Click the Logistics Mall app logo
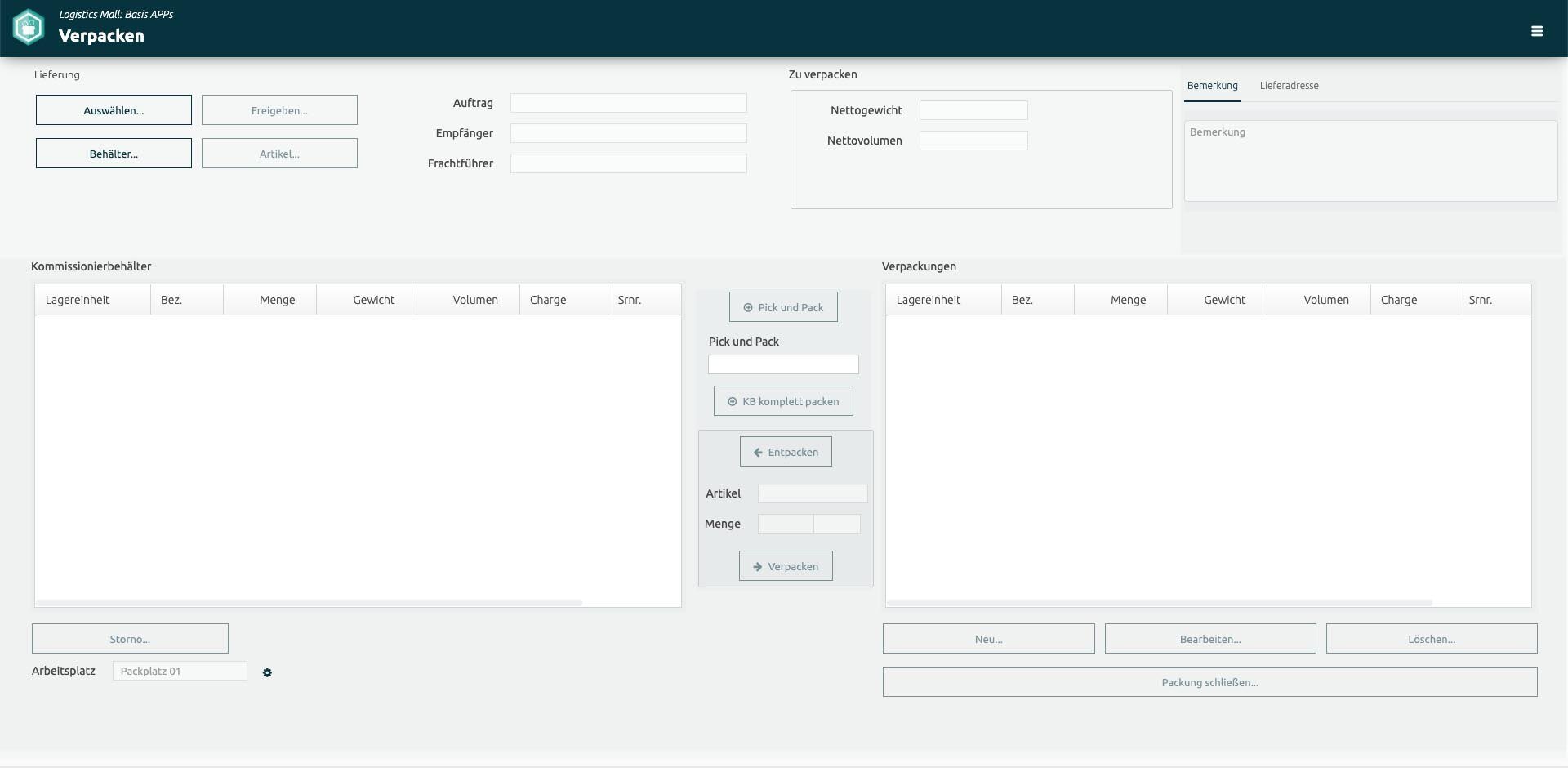This screenshot has width=1568, height=768. (29, 28)
